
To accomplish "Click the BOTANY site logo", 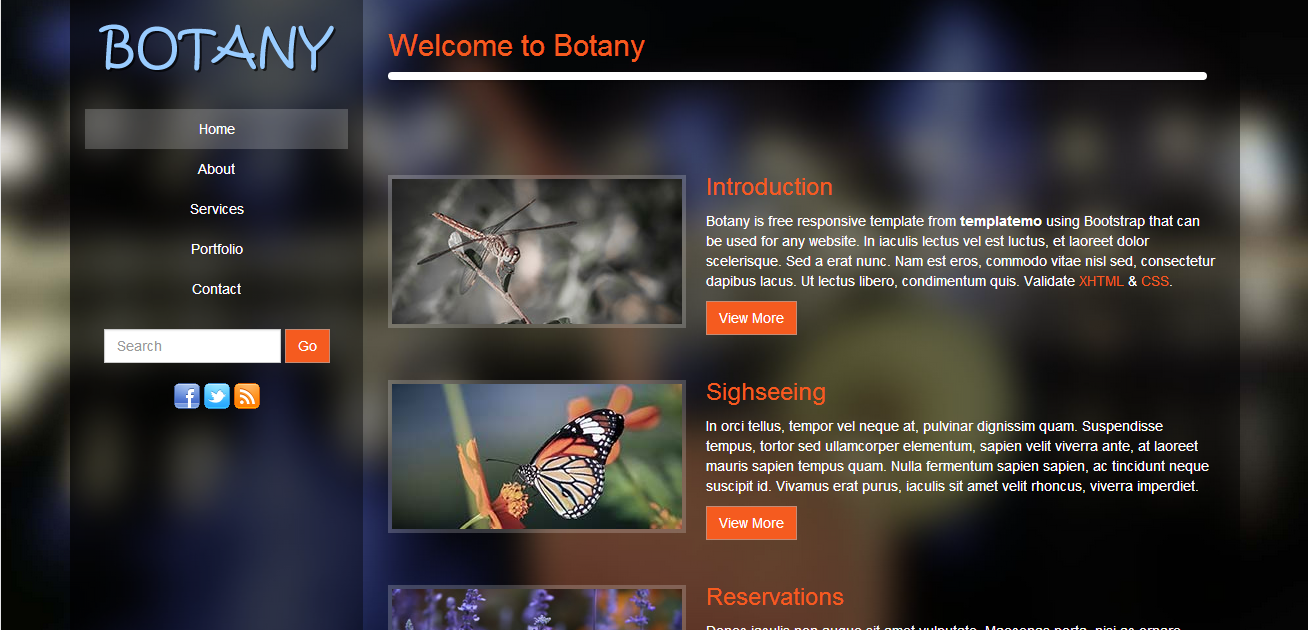I will [216, 48].
